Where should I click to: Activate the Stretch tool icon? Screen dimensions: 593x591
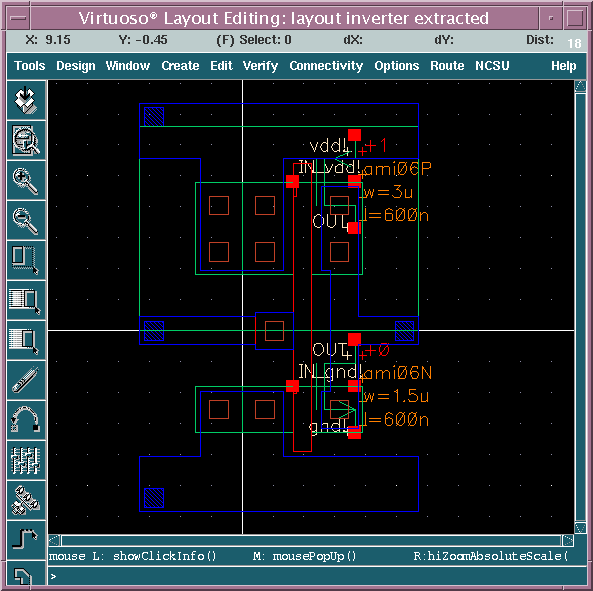26,261
